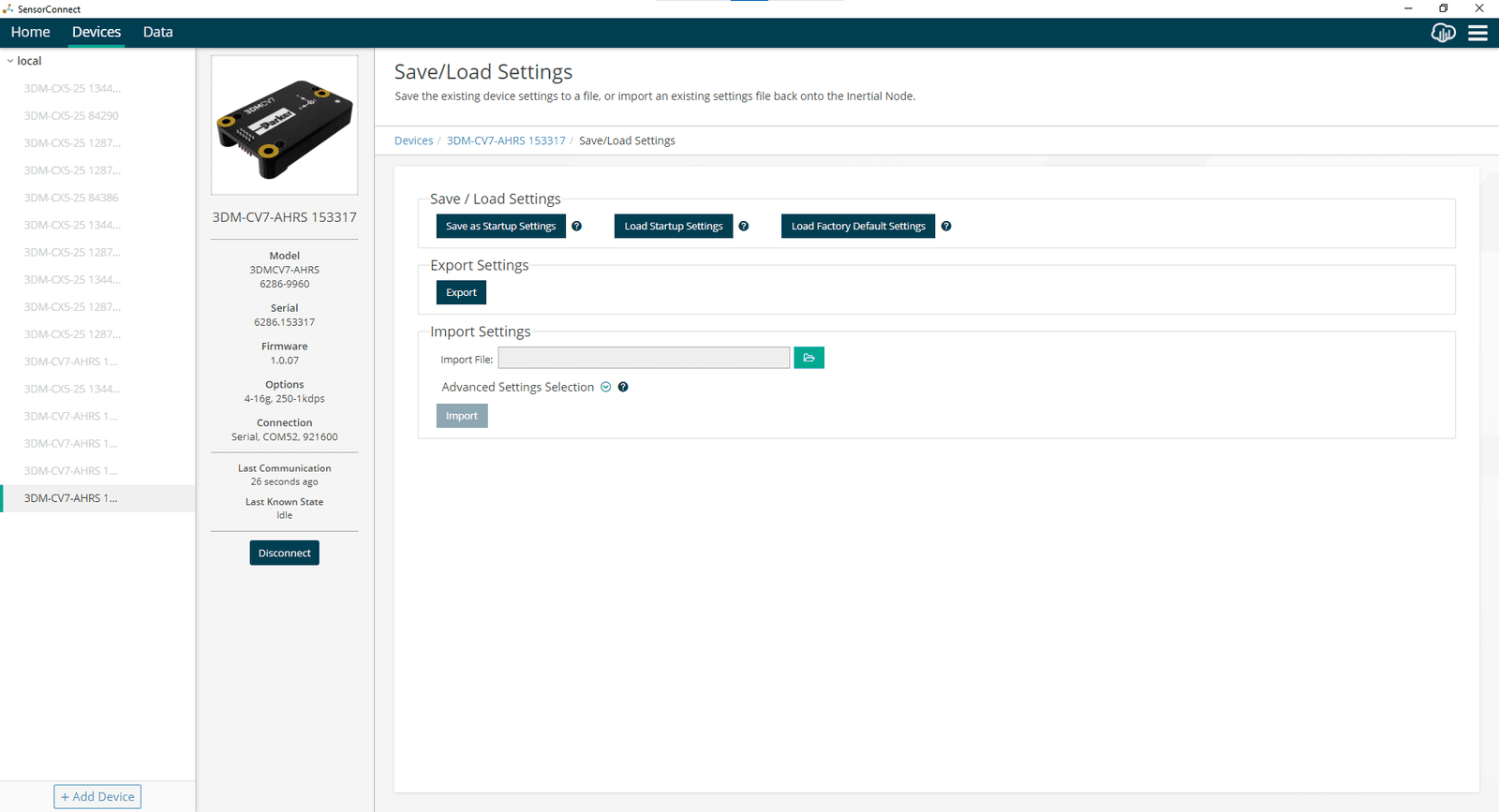Click help icon beside Save as Startup Settings
Screen dimensions: 1499x812
pyautogui.click(x=577, y=226)
